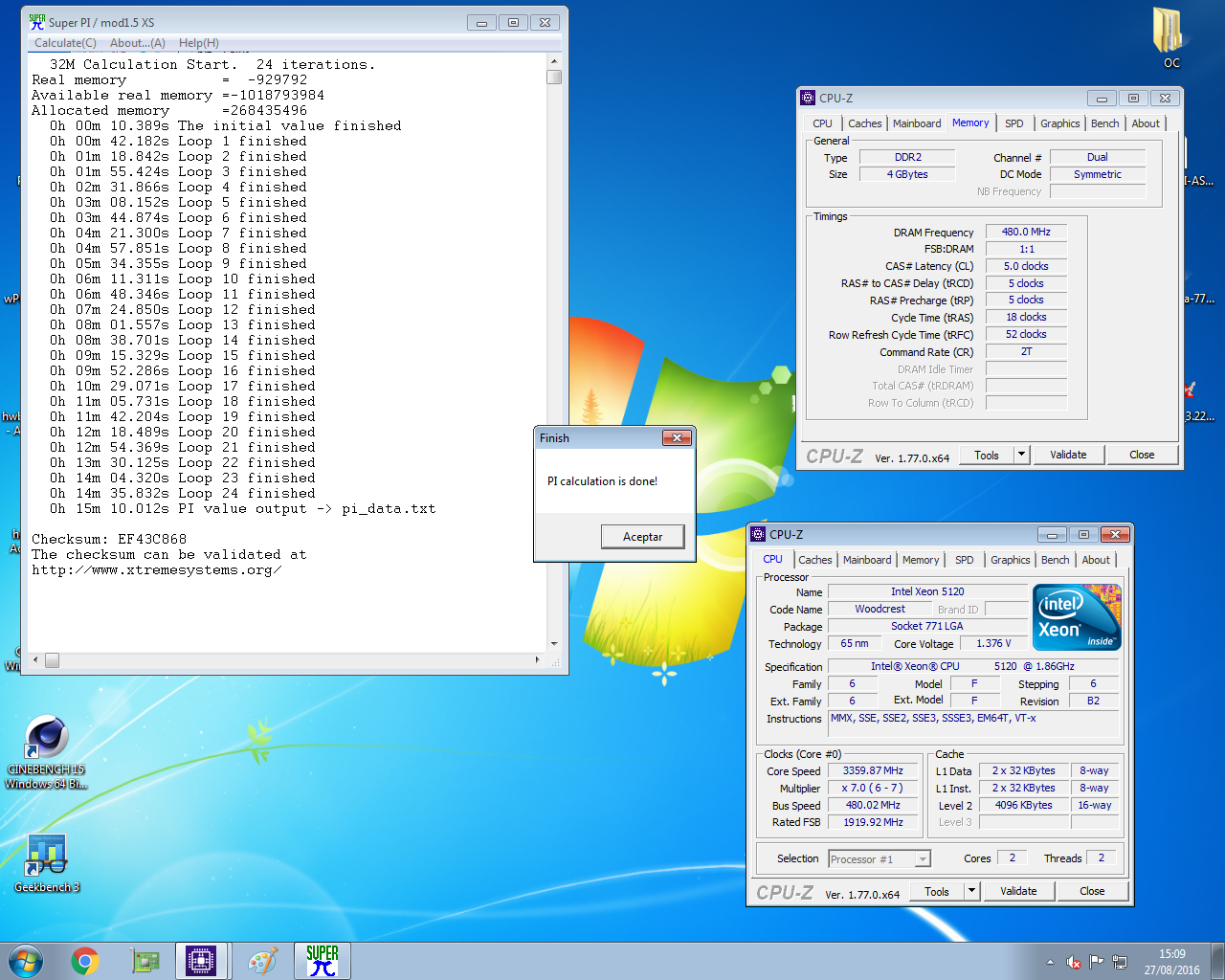
Task: Open the Processor #1 selection dropdown
Action: click(880, 858)
